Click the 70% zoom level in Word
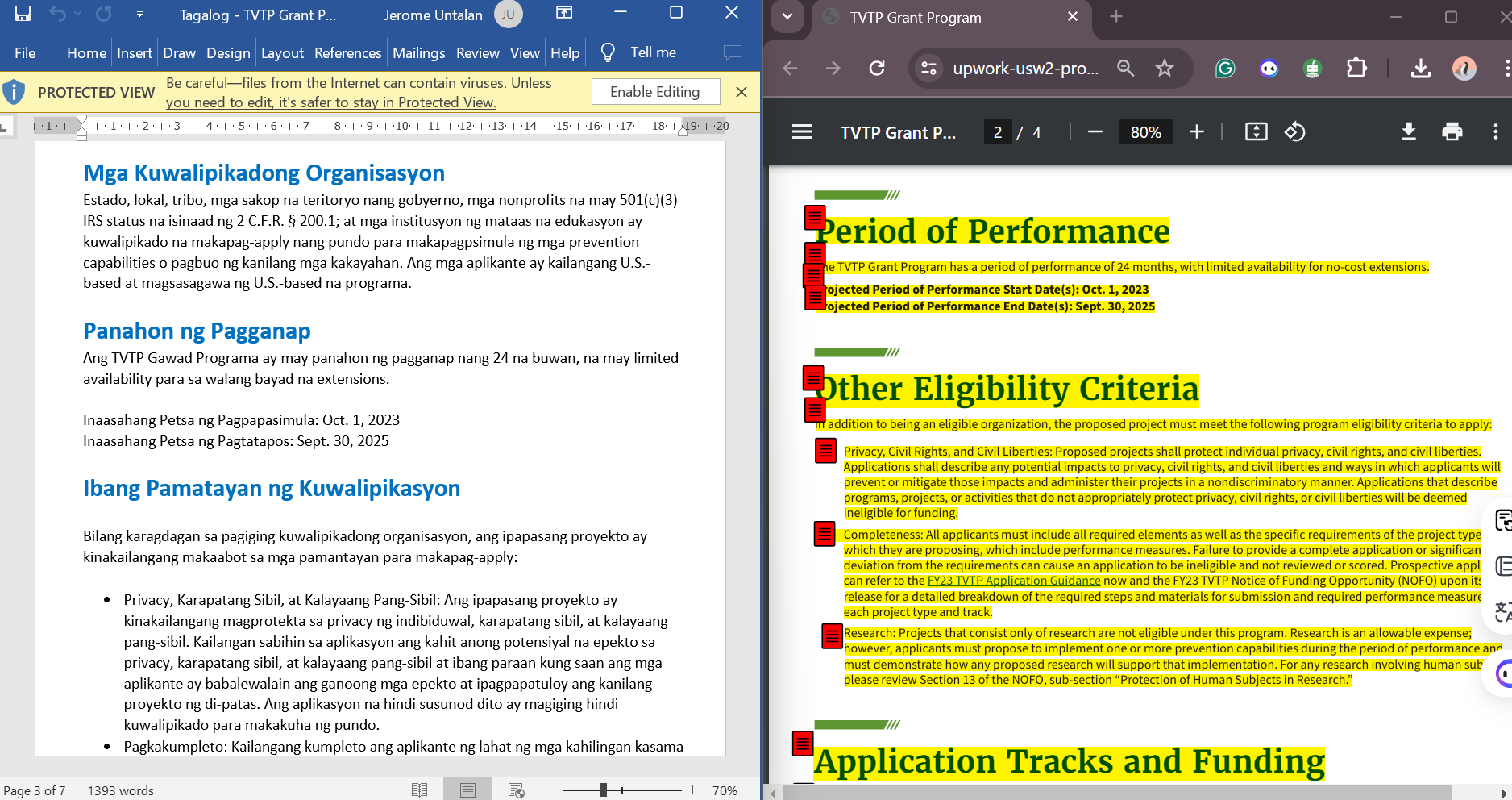1512x800 pixels. point(725,790)
